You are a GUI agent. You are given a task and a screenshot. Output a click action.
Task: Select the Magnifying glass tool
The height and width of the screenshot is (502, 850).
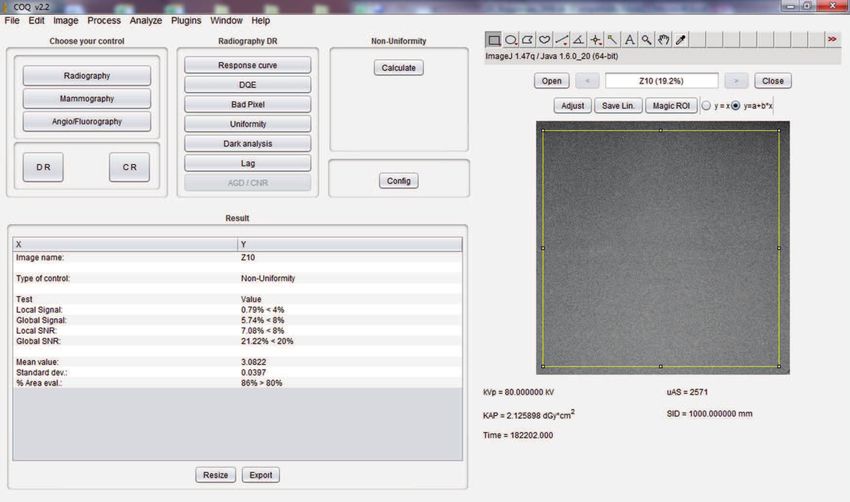click(x=646, y=40)
